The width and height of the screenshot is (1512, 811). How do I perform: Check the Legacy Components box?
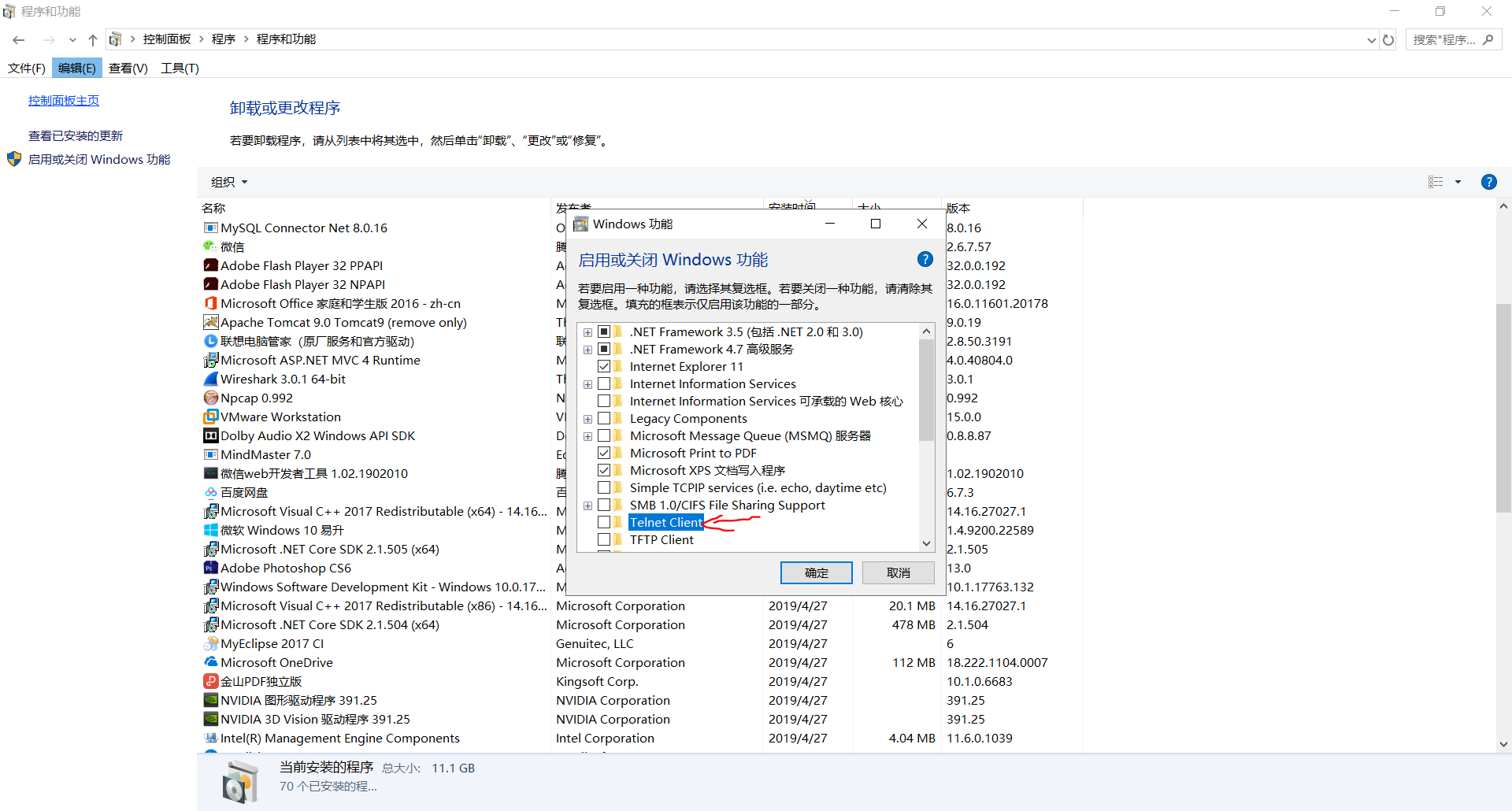pyautogui.click(x=604, y=419)
